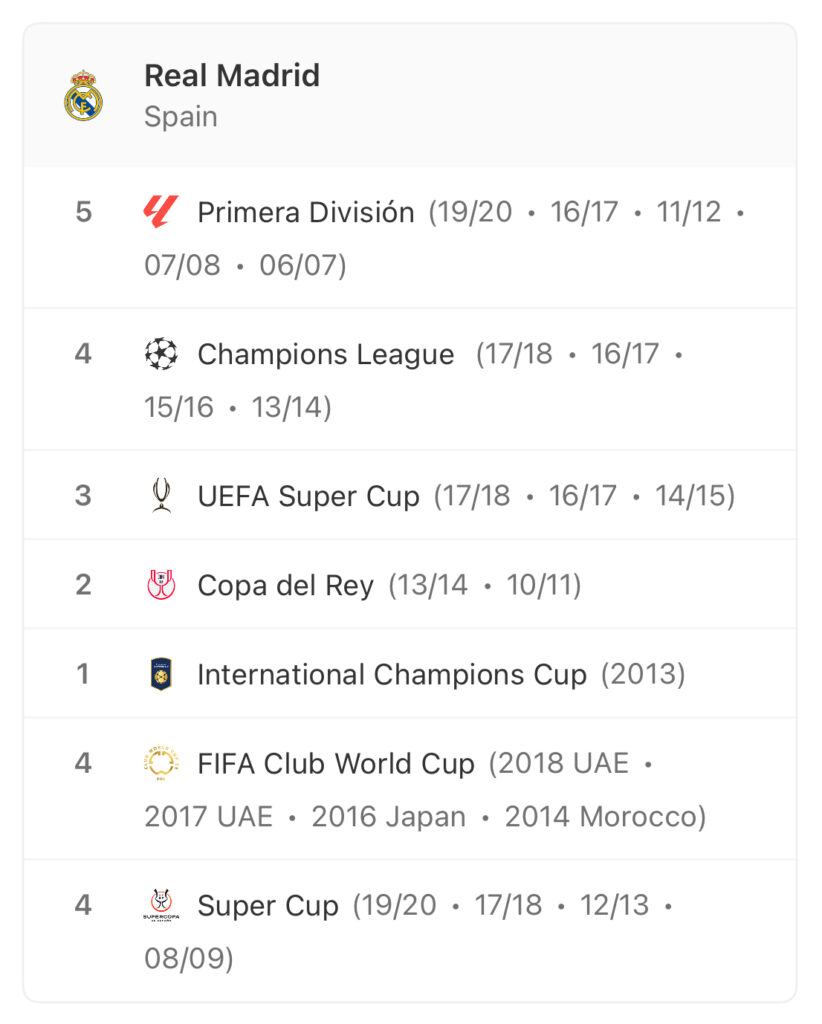The height and width of the screenshot is (1024, 822).
Task: Open the Champions League competition name
Action: (326, 355)
